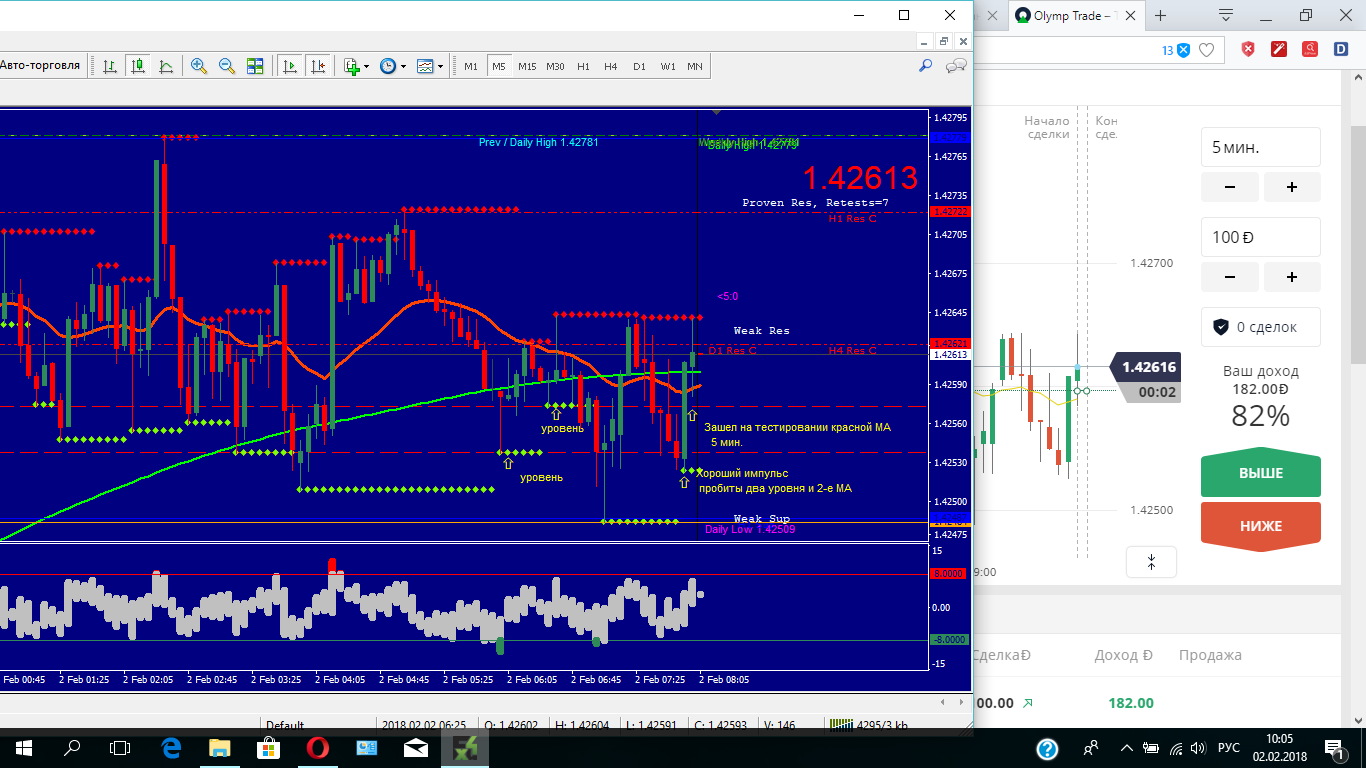Open File Explorer from the taskbar

coord(219,748)
